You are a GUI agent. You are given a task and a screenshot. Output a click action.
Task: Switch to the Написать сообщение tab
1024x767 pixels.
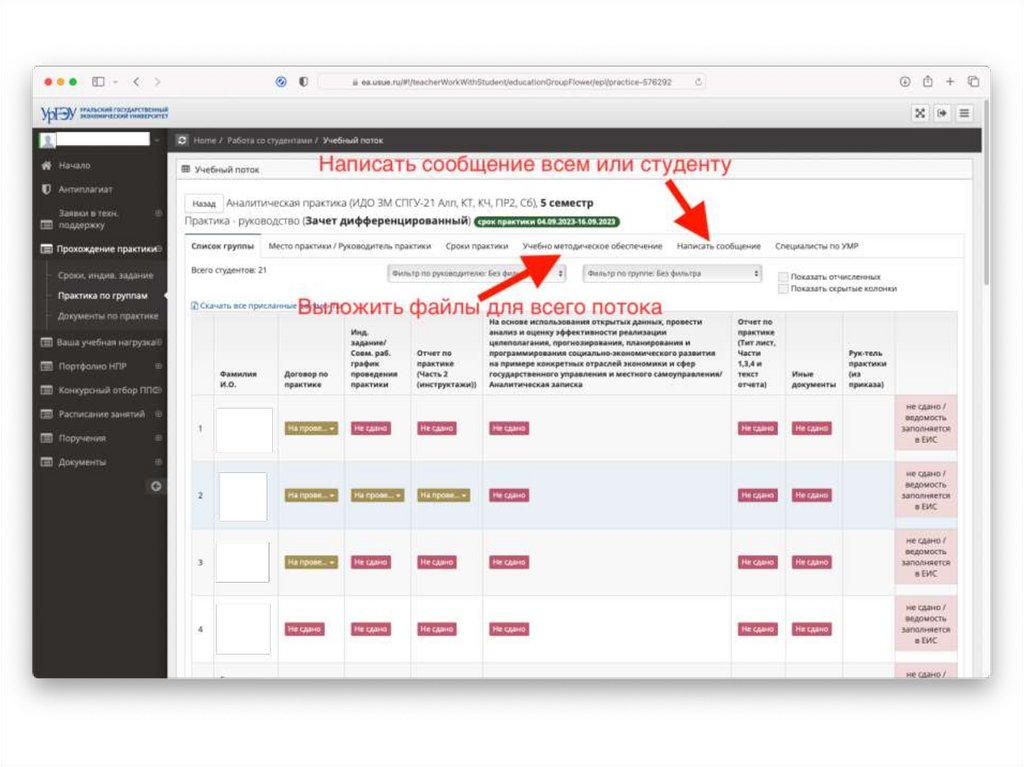[718, 246]
